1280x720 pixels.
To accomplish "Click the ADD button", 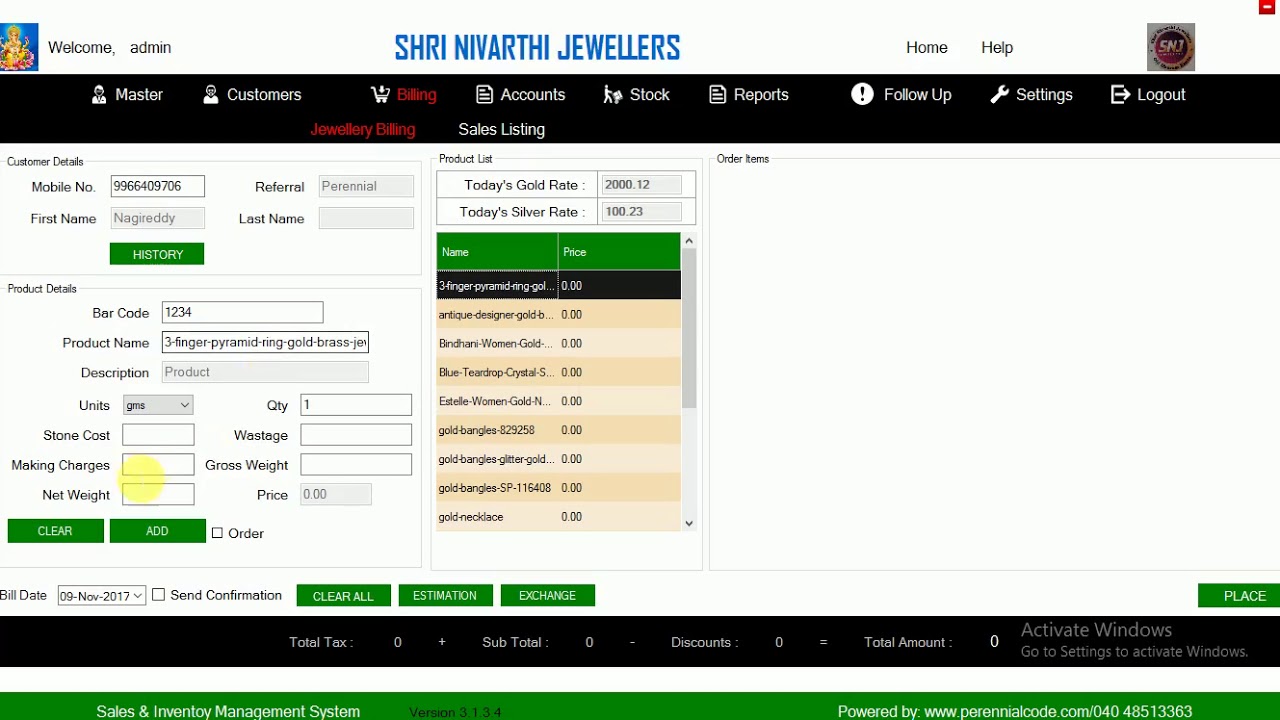I will (x=157, y=531).
